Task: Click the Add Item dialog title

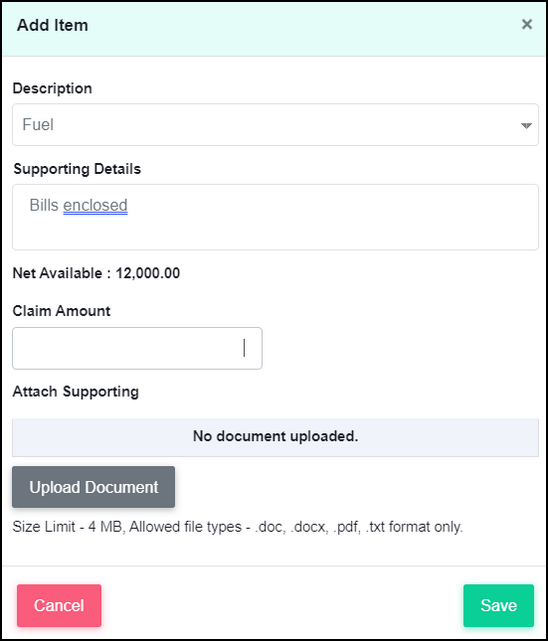Action: click(x=53, y=25)
